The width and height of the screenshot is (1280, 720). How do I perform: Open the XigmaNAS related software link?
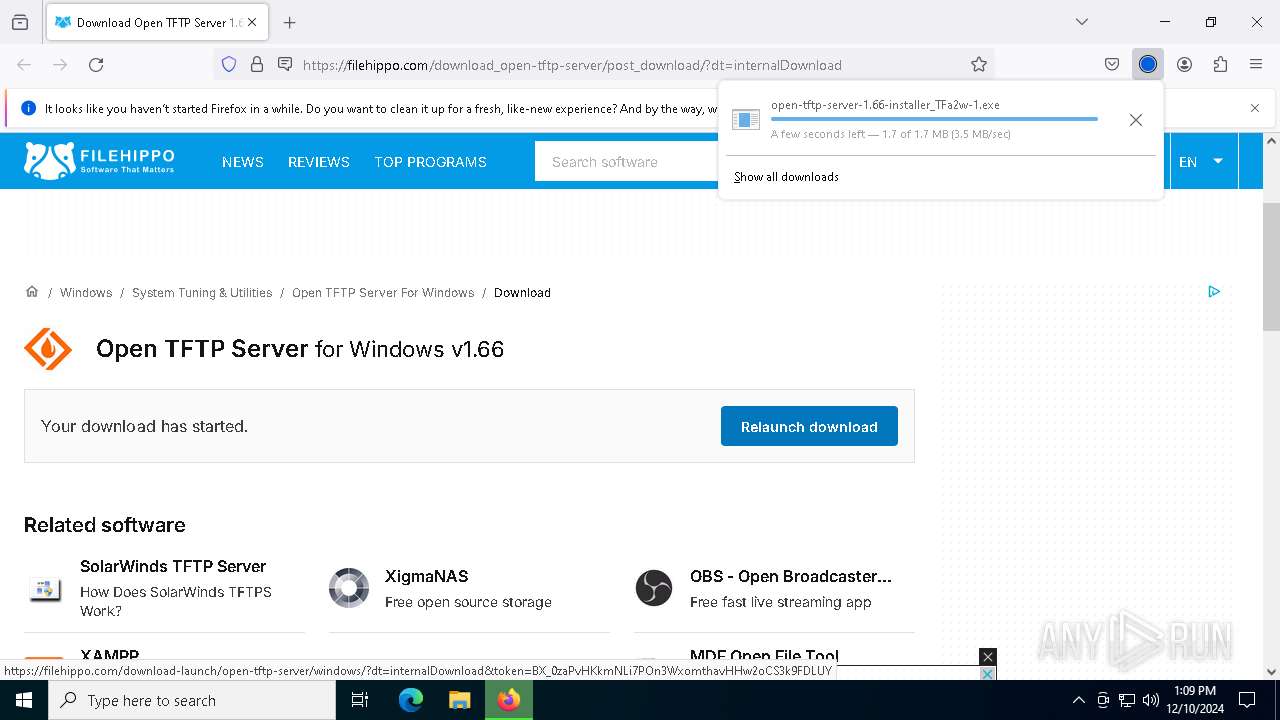[x=426, y=576]
